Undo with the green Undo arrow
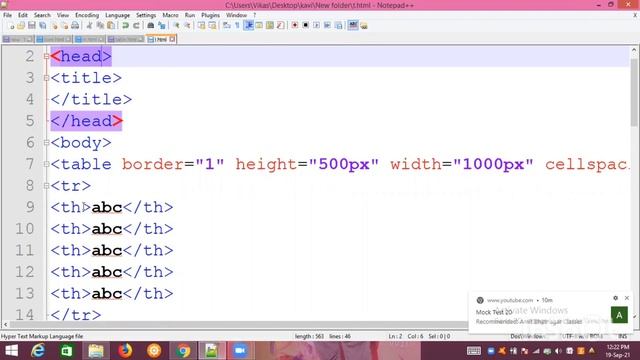This screenshot has height=360, width=640. pos(125,25)
